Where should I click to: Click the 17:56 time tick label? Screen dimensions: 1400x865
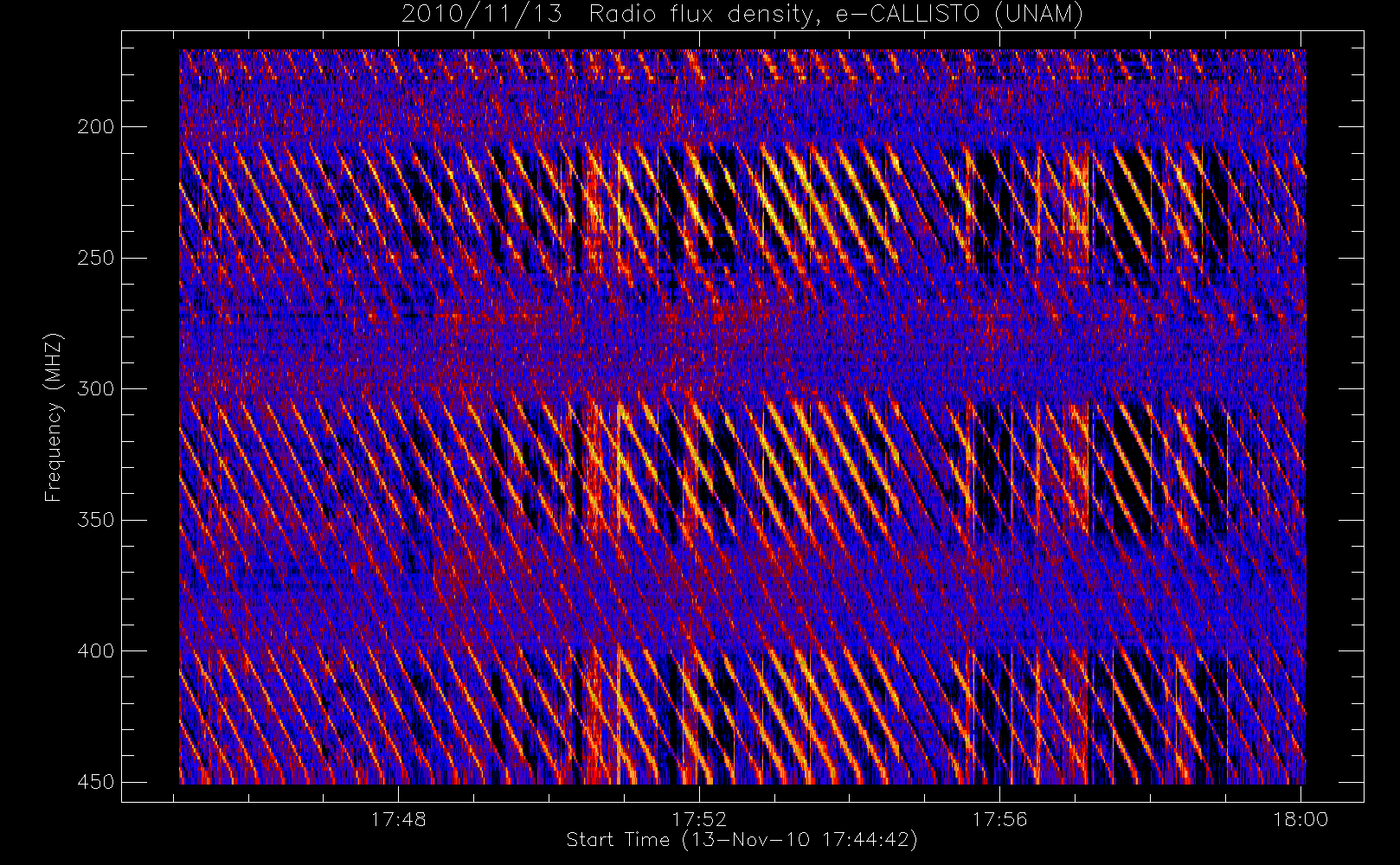click(1000, 818)
